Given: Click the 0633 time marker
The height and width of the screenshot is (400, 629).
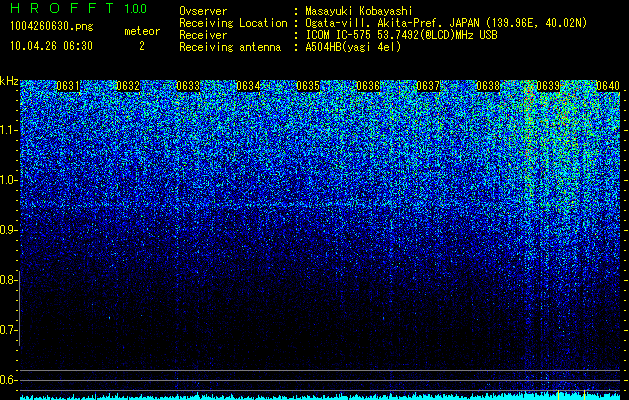Looking at the screenshot, I should [x=188, y=86].
